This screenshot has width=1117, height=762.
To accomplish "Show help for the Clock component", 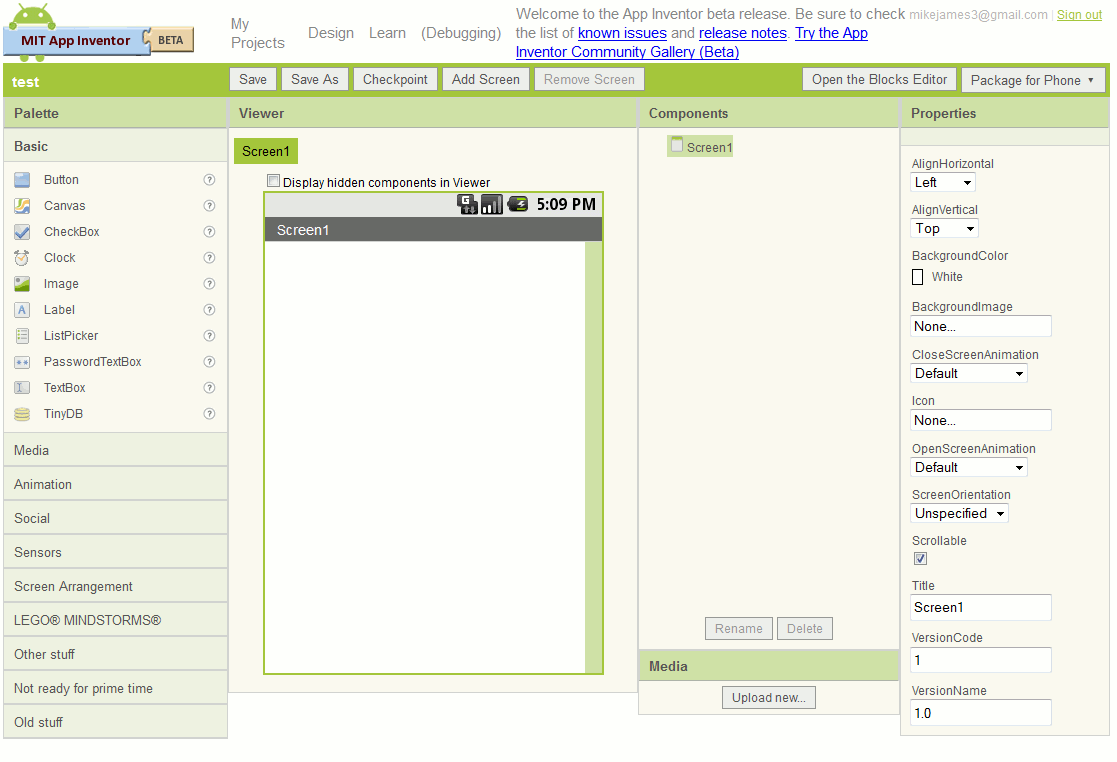I will (209, 258).
